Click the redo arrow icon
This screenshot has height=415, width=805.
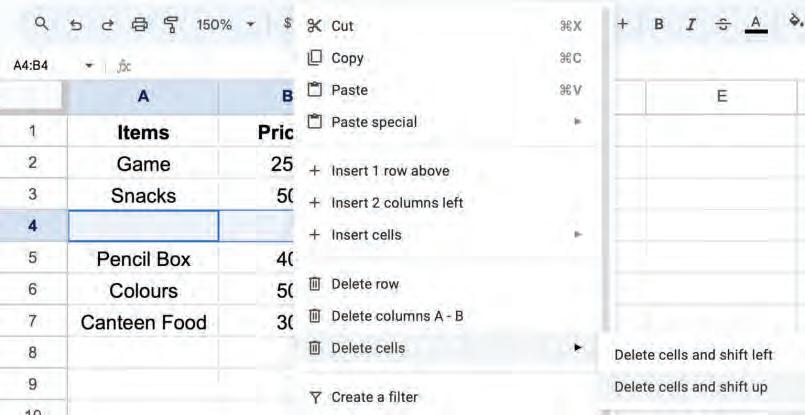[106, 23]
